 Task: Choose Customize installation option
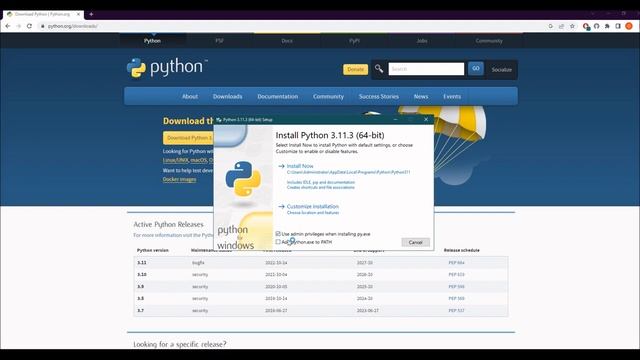click(313, 207)
